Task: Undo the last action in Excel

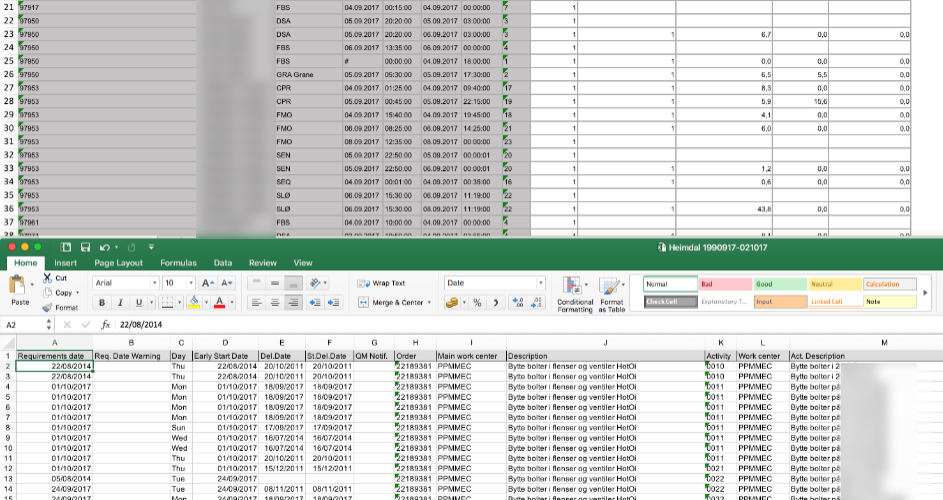Action: [105, 247]
